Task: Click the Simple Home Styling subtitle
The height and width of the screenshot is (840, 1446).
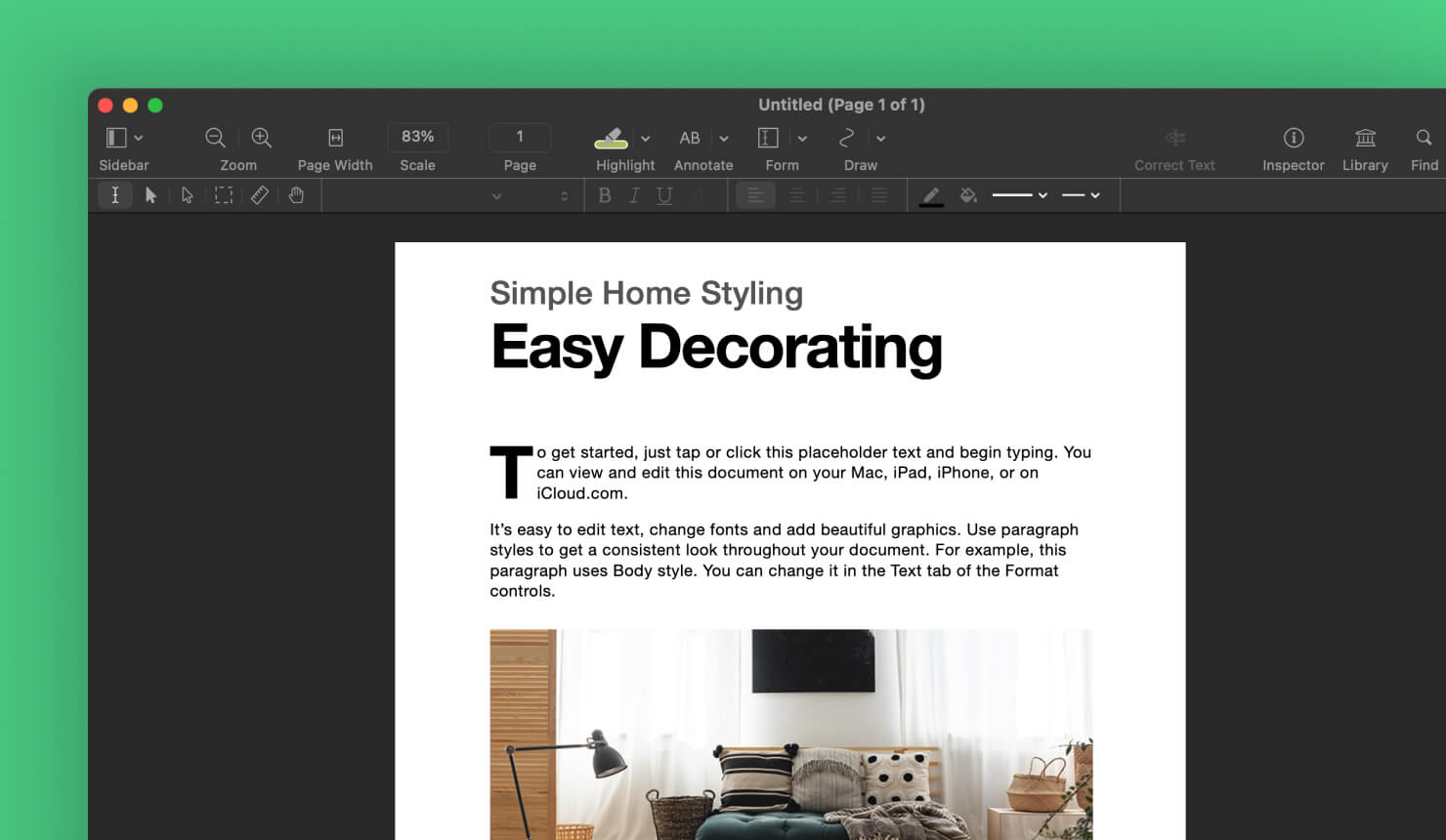Action: (x=646, y=293)
